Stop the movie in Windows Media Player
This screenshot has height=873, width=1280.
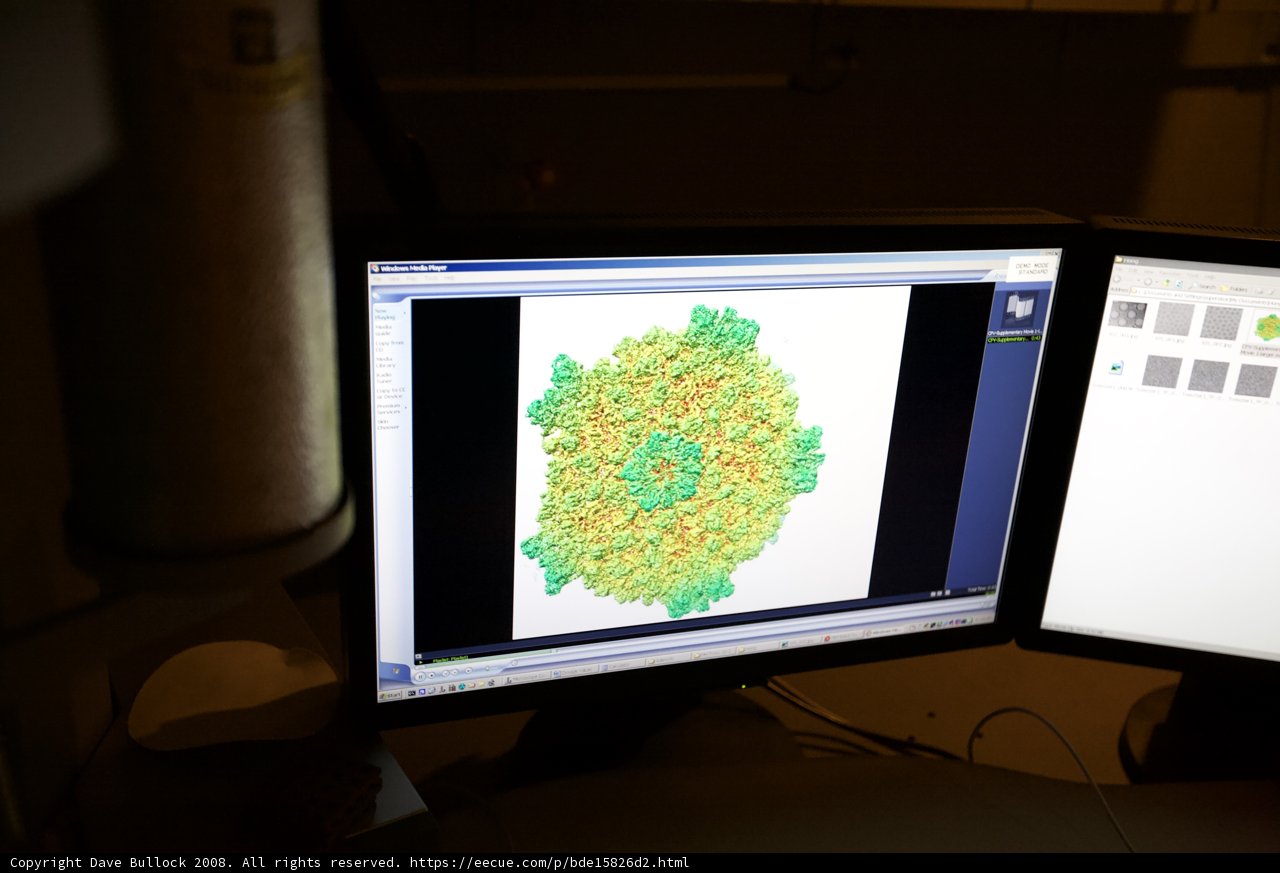[x=431, y=675]
